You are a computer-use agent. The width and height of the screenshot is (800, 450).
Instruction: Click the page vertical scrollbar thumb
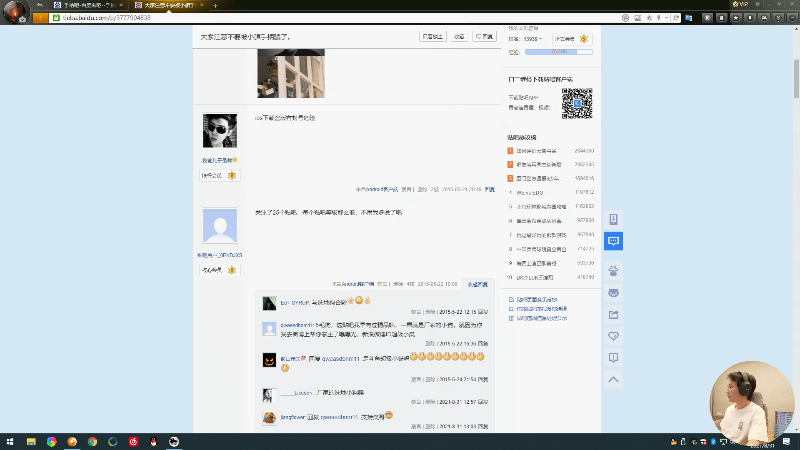click(796, 79)
